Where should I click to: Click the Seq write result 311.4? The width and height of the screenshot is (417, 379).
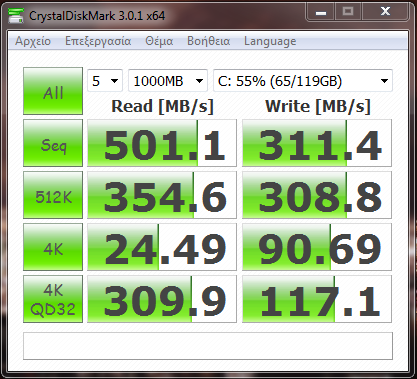[x=317, y=143]
